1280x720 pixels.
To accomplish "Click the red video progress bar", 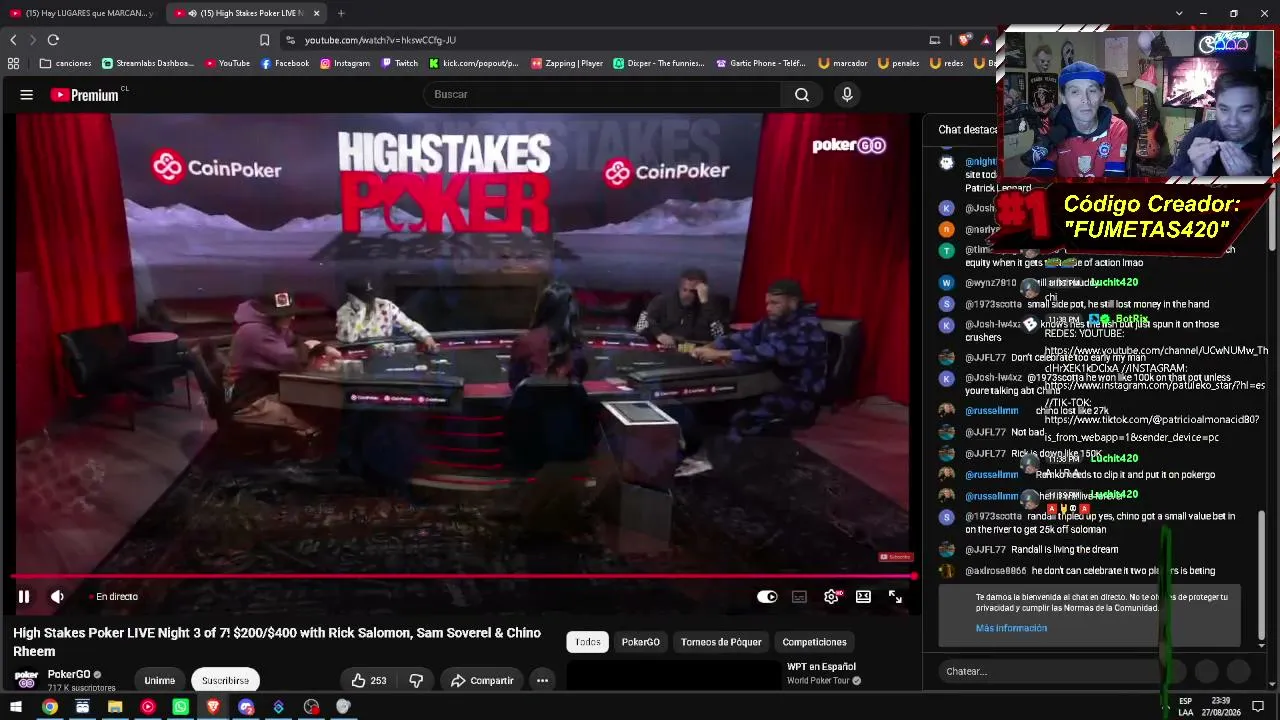I will coord(463,576).
